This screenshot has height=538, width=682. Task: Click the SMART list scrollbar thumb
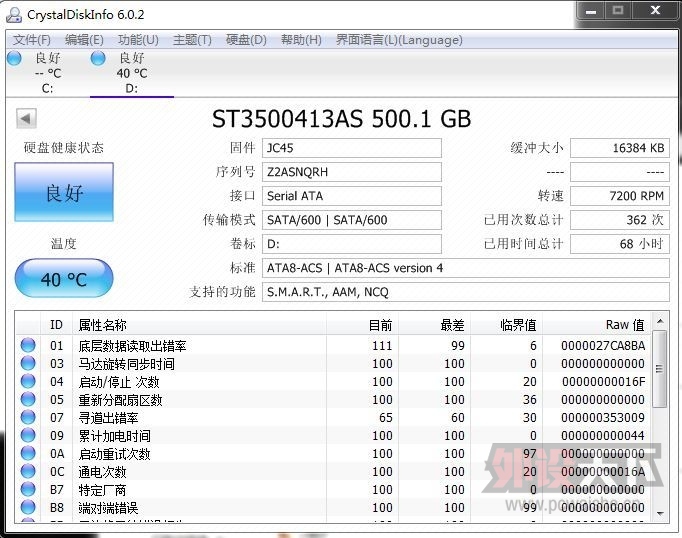coord(660,369)
